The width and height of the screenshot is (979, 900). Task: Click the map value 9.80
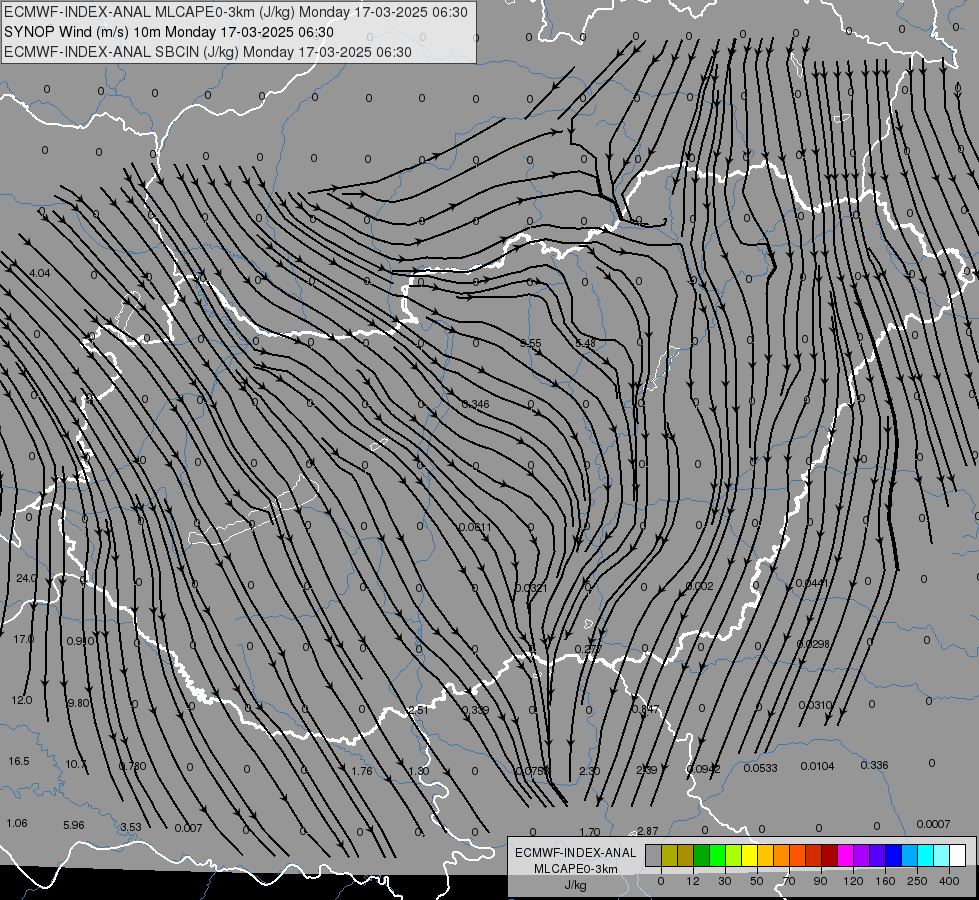tap(78, 703)
